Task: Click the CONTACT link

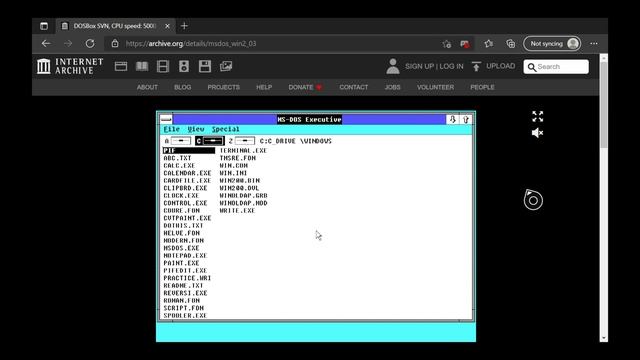Action: coord(354,87)
